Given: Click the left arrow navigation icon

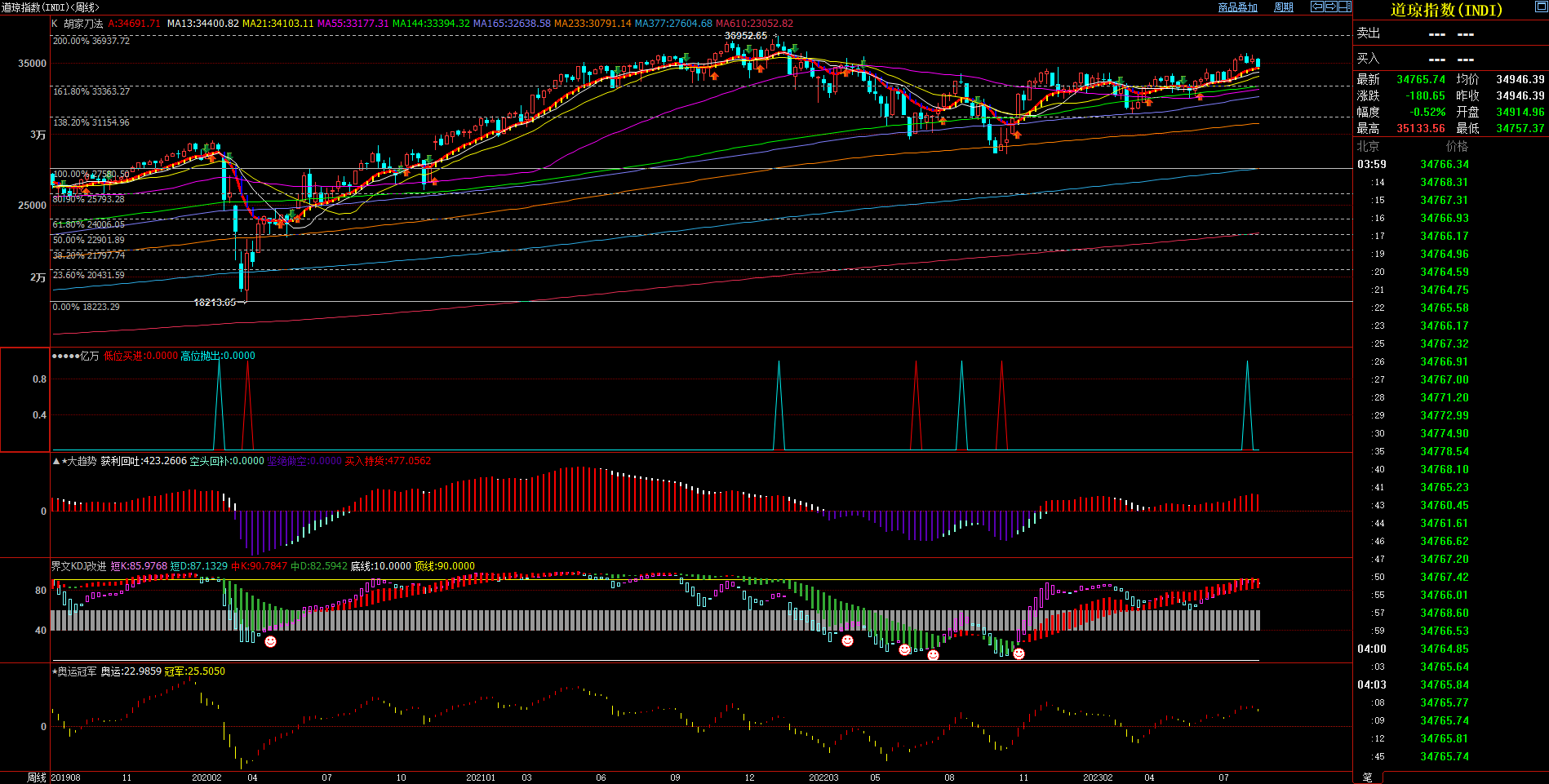Looking at the screenshot, I should pyautogui.click(x=1317, y=7).
